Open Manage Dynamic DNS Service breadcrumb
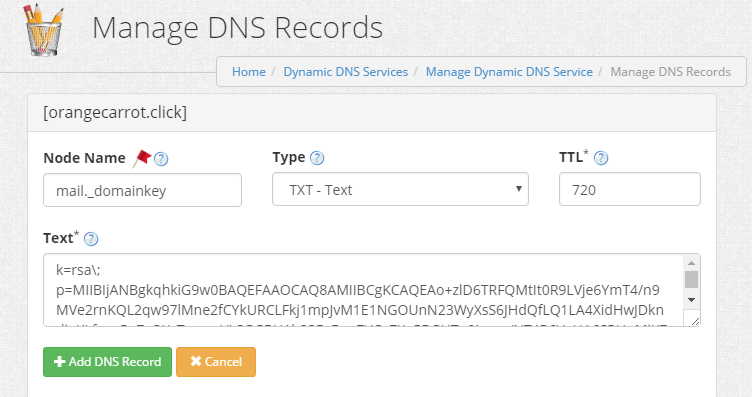This screenshot has width=752, height=397. point(509,72)
